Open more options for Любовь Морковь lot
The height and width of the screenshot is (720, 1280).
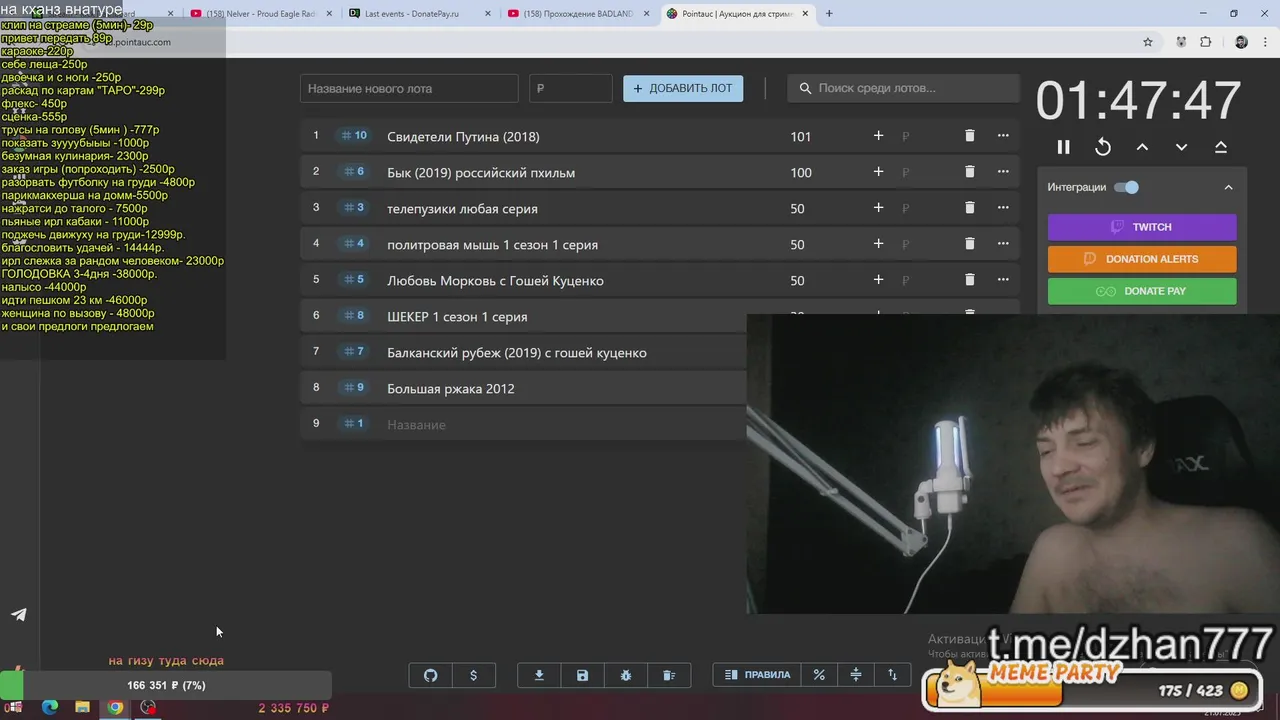tap(1003, 279)
